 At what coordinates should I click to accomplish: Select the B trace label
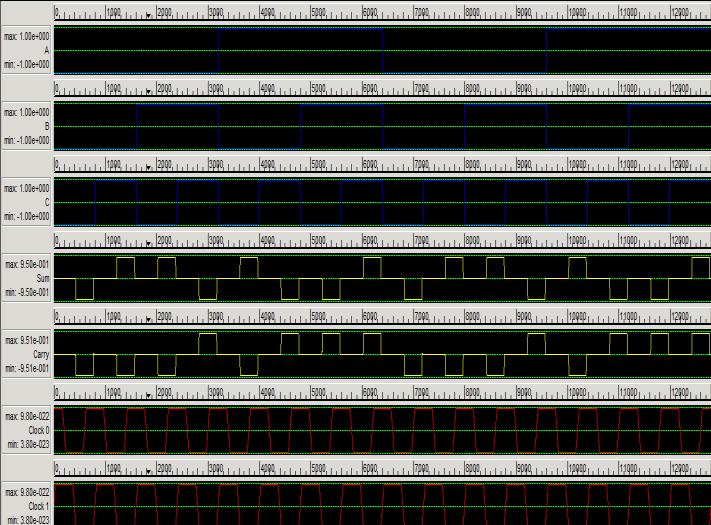[x=47, y=126]
